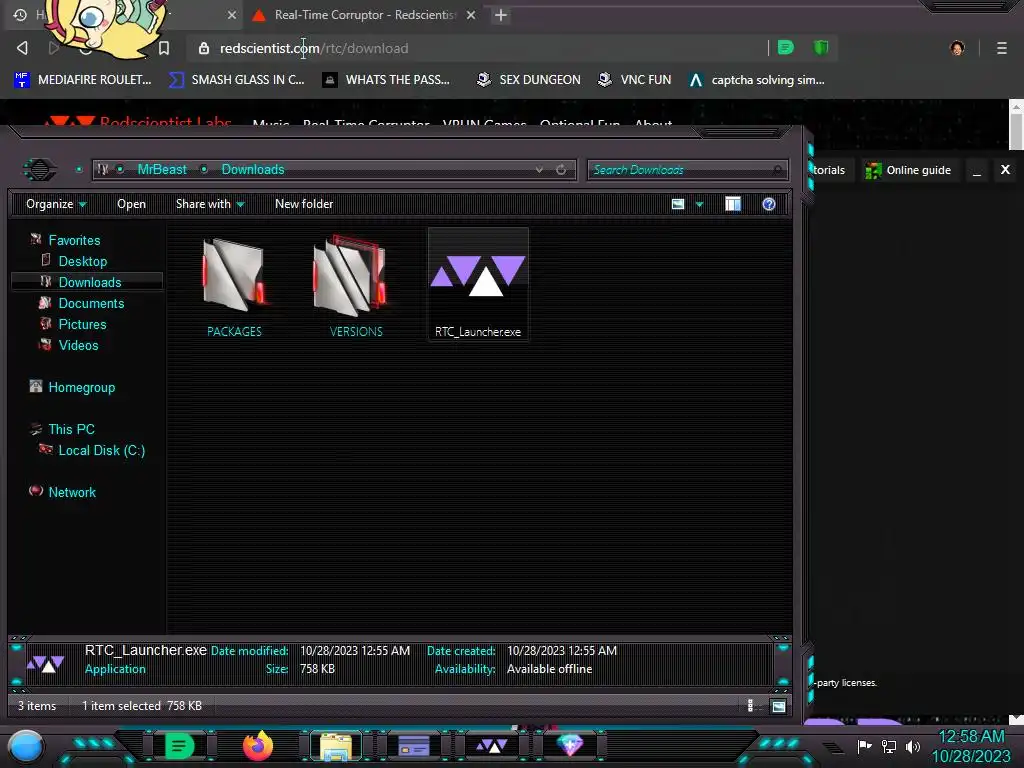Open the Share with dropdown
This screenshot has height=768, width=1024.
click(210, 204)
